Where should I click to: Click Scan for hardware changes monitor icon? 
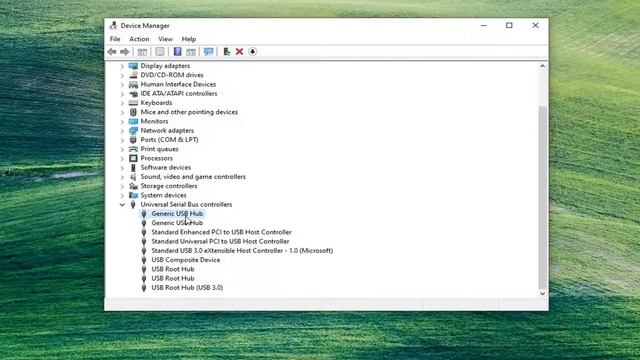pyautogui.click(x=209, y=52)
